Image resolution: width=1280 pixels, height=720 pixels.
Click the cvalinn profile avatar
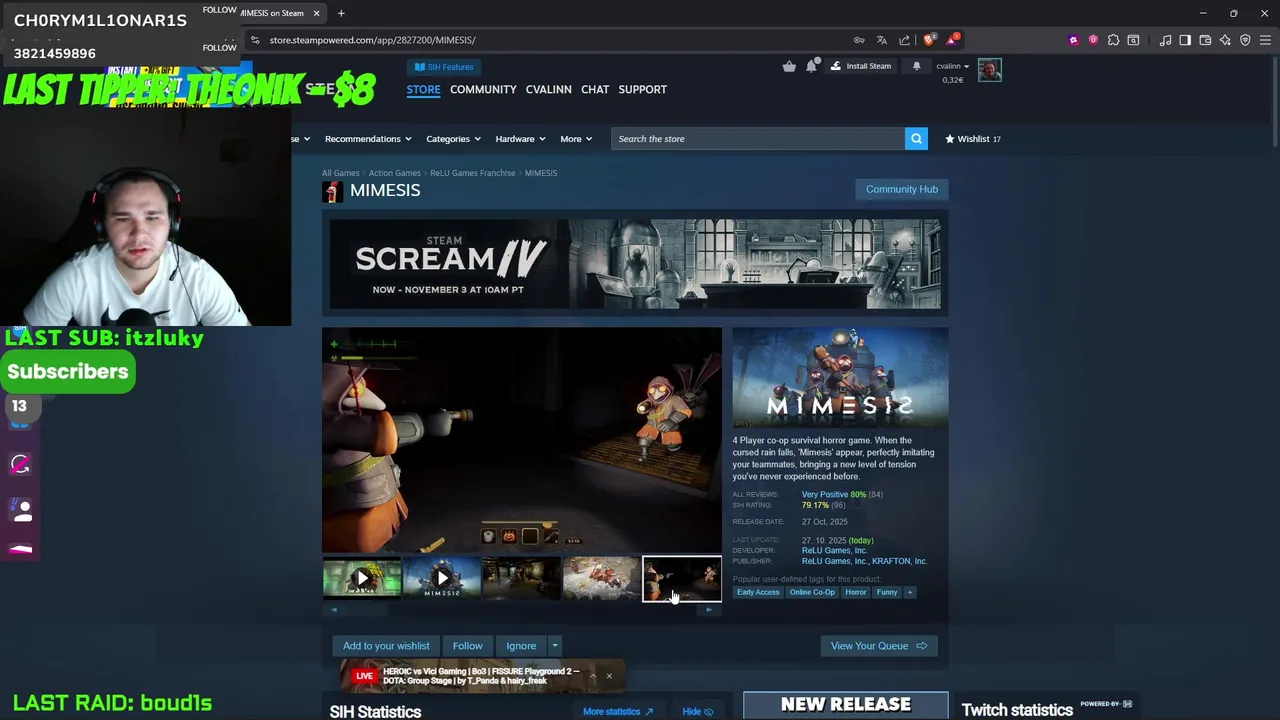coord(989,70)
